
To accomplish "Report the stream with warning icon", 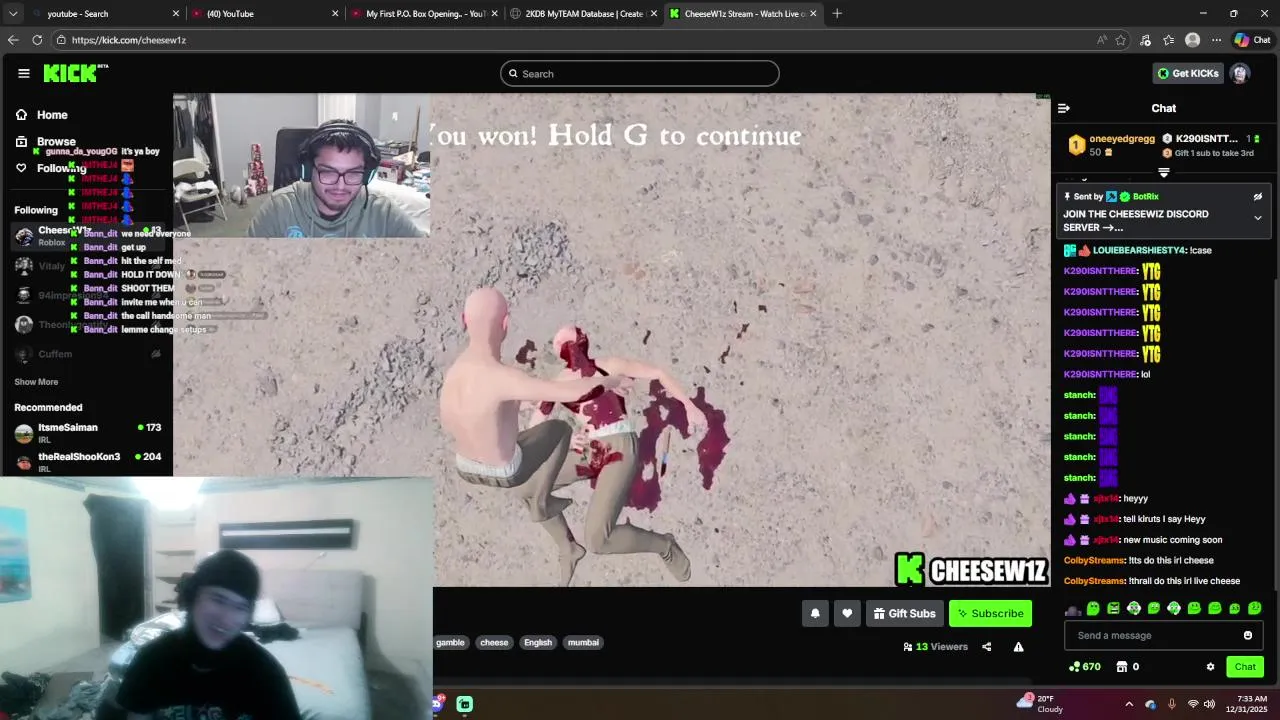I will [x=1018, y=647].
